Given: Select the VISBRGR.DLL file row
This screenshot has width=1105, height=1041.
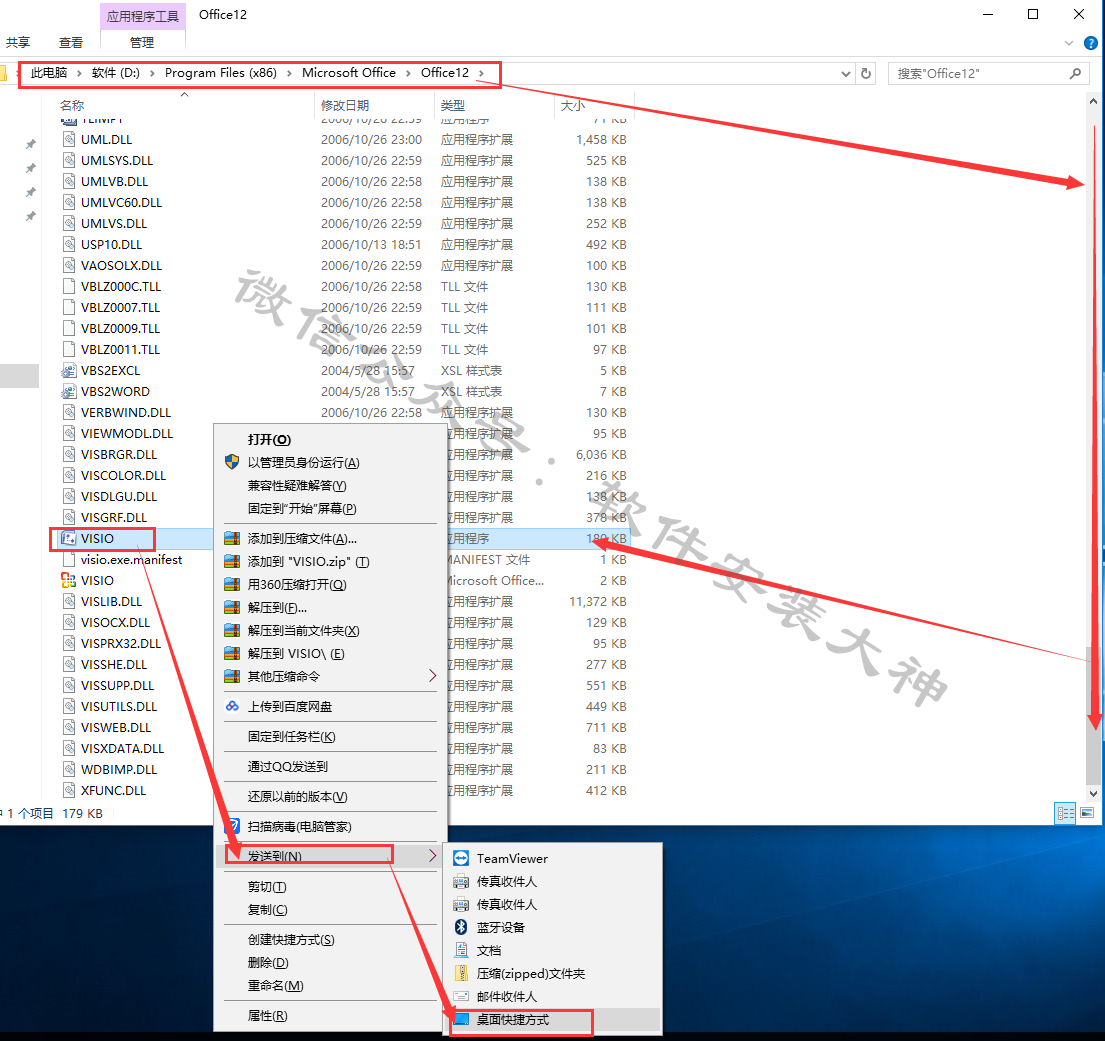Looking at the screenshot, I should tap(344, 455).
